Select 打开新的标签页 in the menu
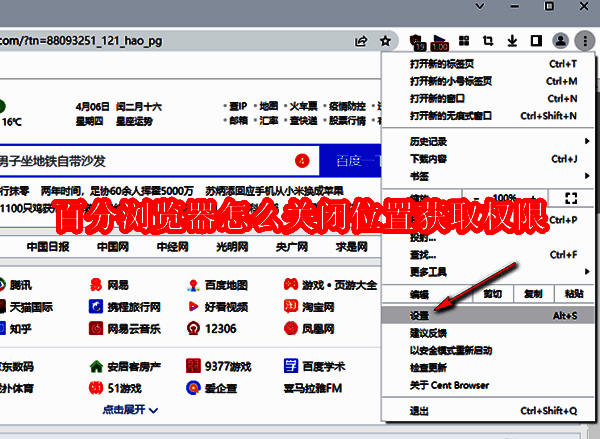This screenshot has width=600, height=439. coord(488,64)
